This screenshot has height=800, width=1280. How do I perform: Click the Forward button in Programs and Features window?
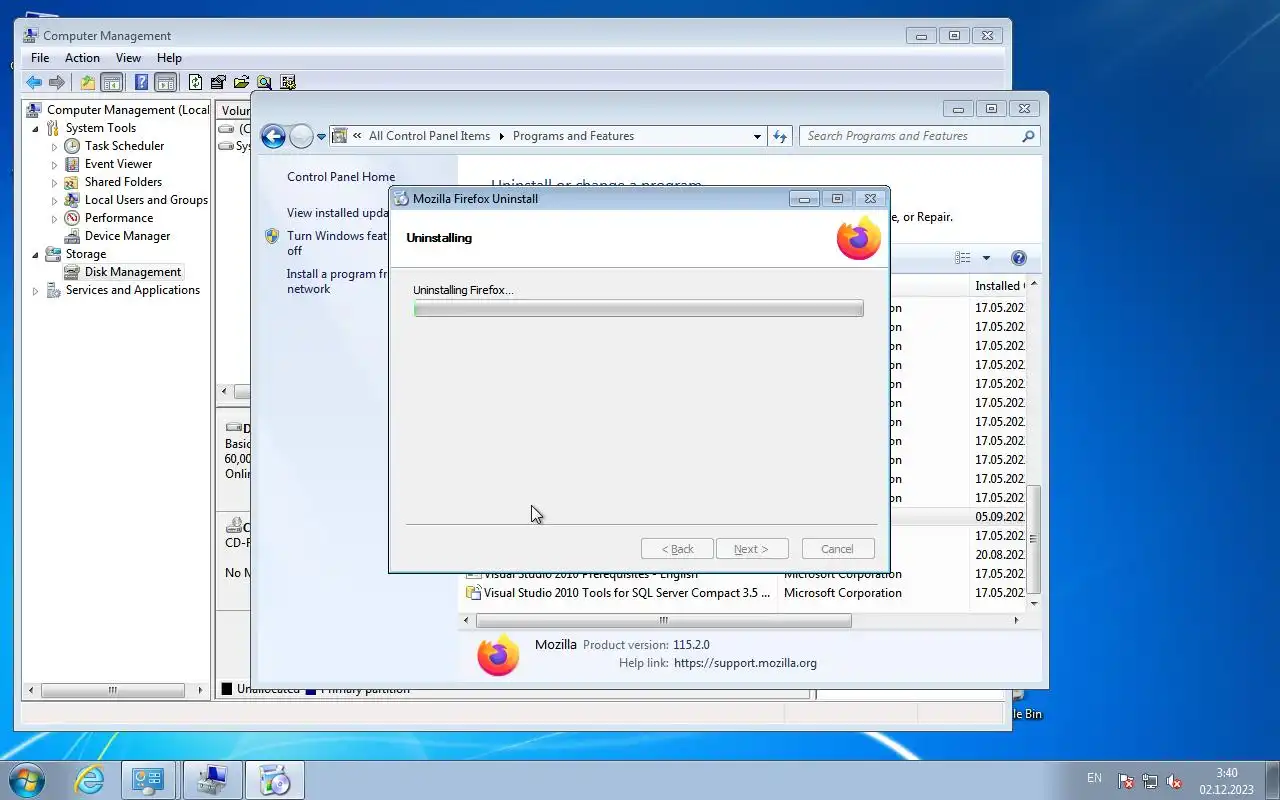click(301, 136)
